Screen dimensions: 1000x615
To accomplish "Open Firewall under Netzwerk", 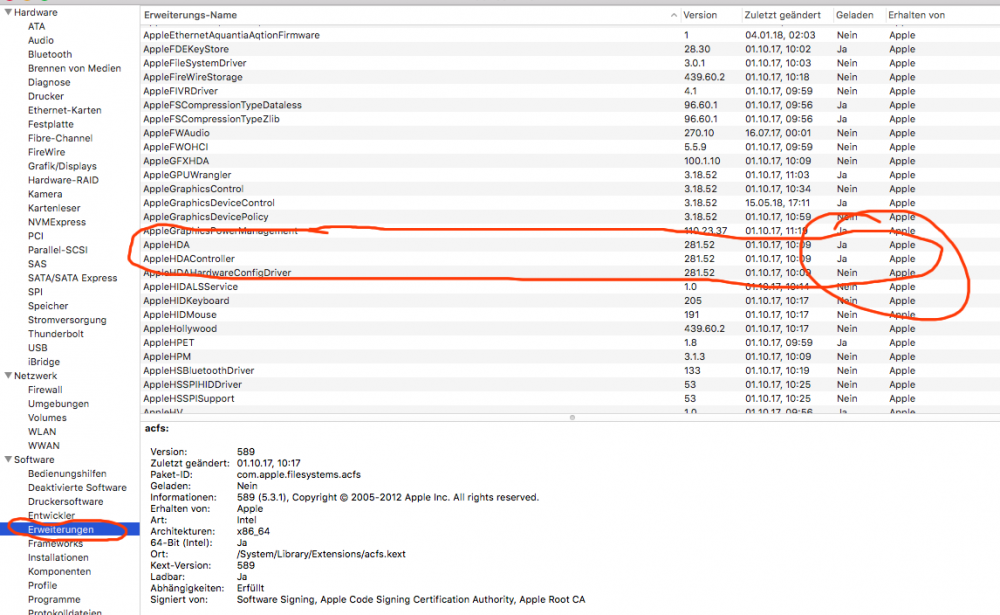I will (x=45, y=390).
